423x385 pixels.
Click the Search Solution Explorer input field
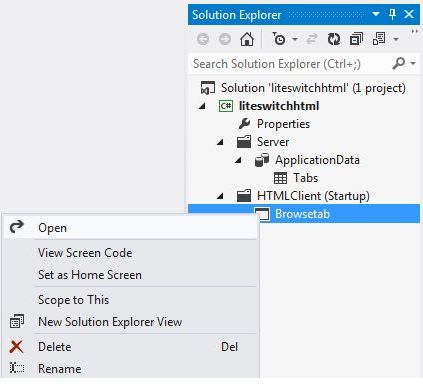(x=289, y=63)
